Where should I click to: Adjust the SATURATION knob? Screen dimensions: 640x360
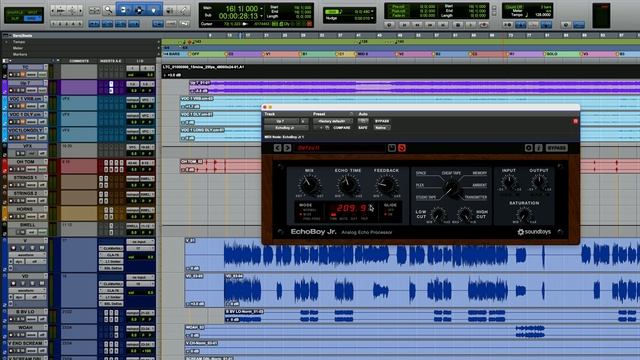pos(524,214)
